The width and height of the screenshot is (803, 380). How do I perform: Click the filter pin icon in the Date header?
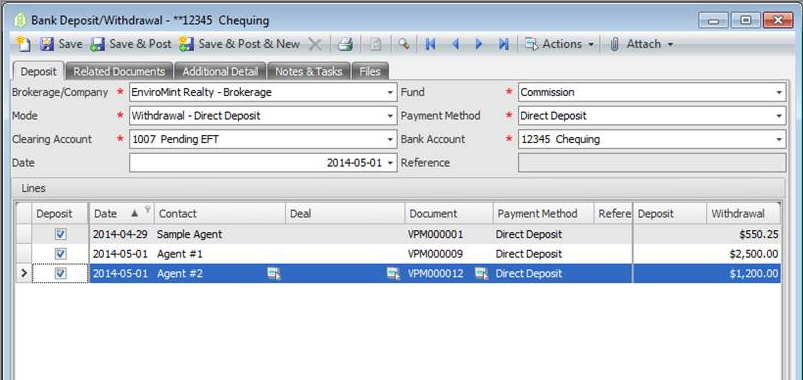tap(147, 209)
